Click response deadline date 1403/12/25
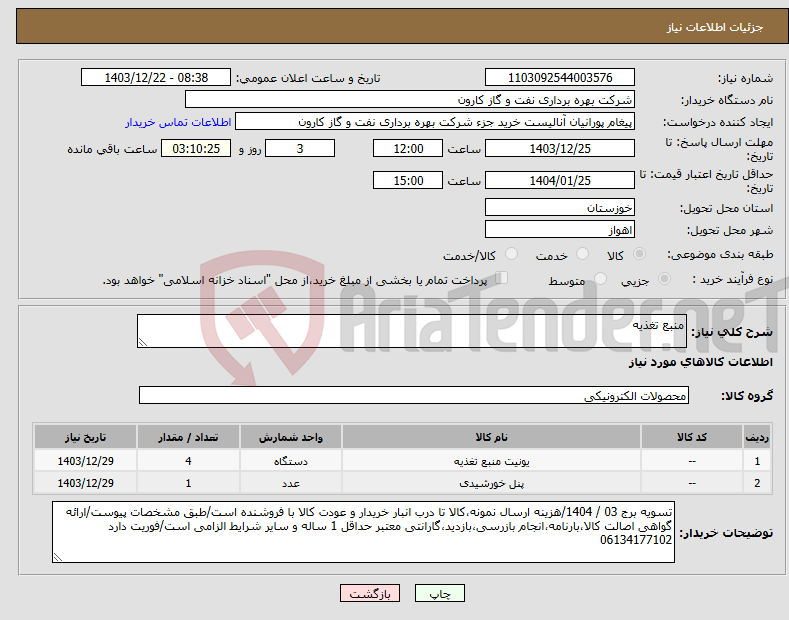Screen dimensions: 789x620 pos(560,148)
